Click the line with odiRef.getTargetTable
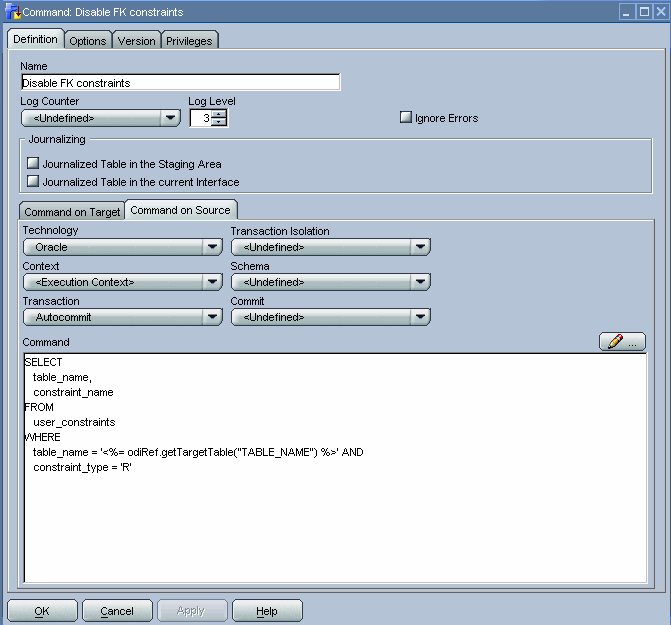 (x=198, y=452)
